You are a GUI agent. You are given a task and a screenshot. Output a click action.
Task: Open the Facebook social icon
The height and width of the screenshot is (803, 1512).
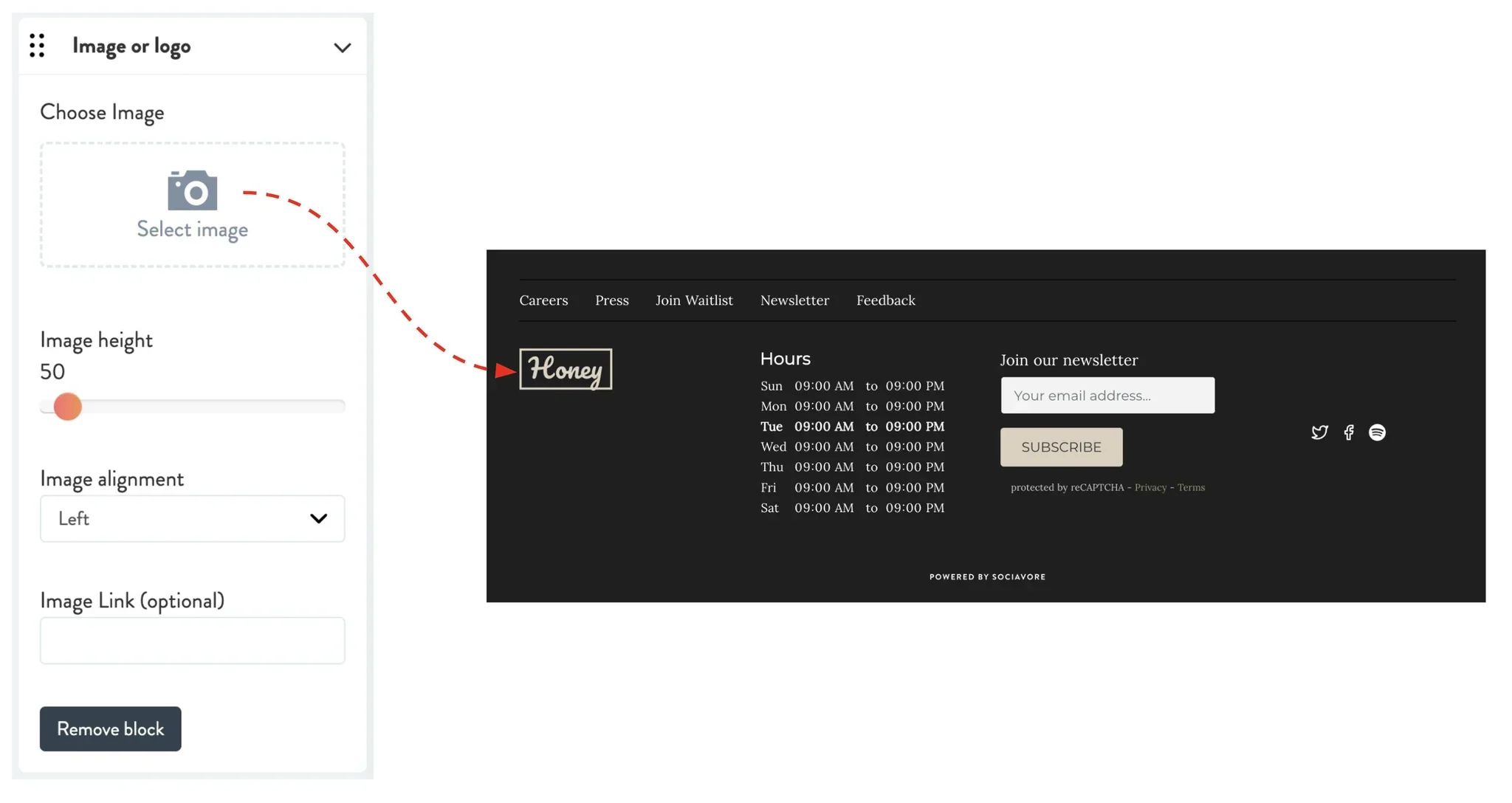(1349, 432)
